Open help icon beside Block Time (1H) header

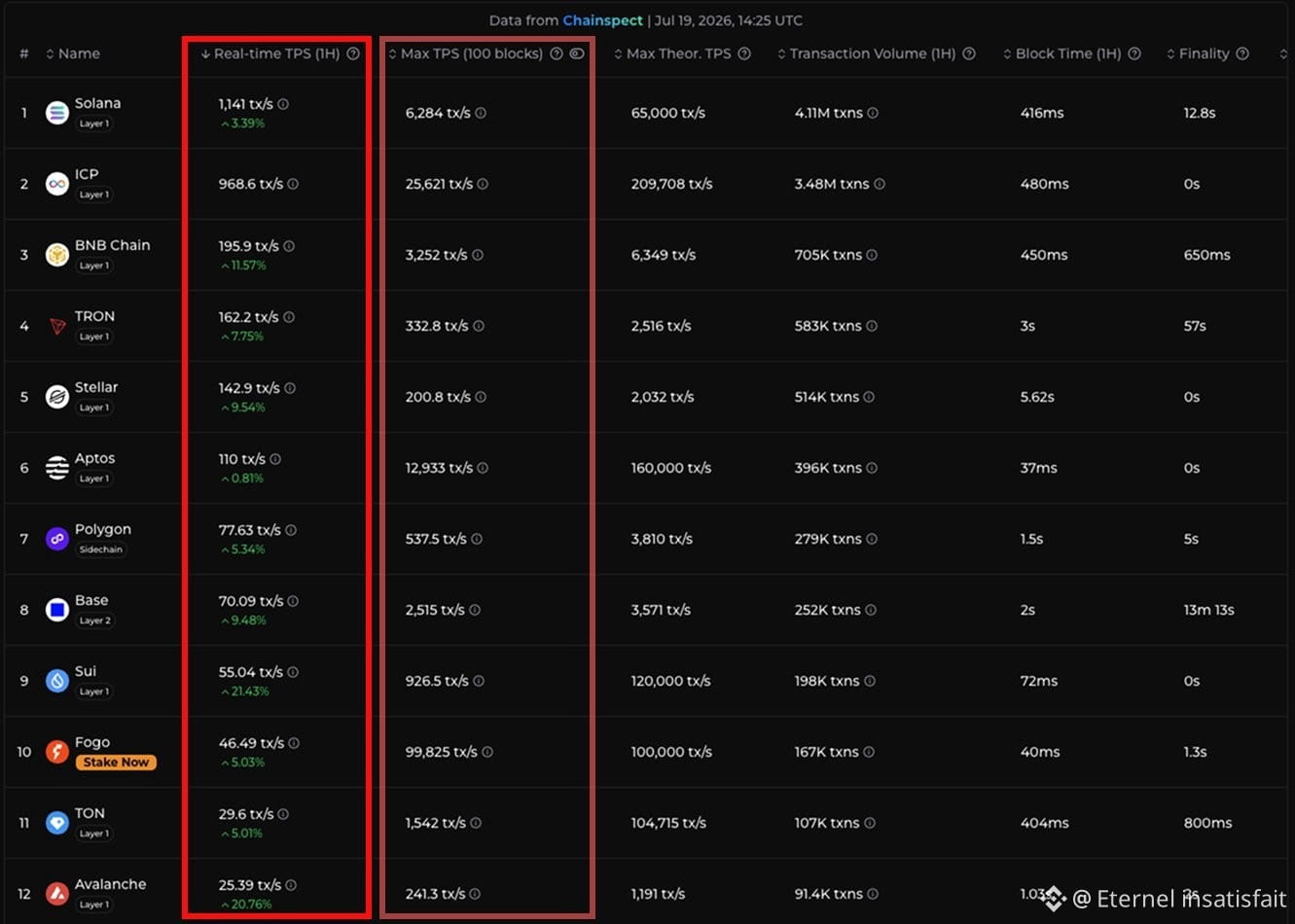[x=1134, y=53]
